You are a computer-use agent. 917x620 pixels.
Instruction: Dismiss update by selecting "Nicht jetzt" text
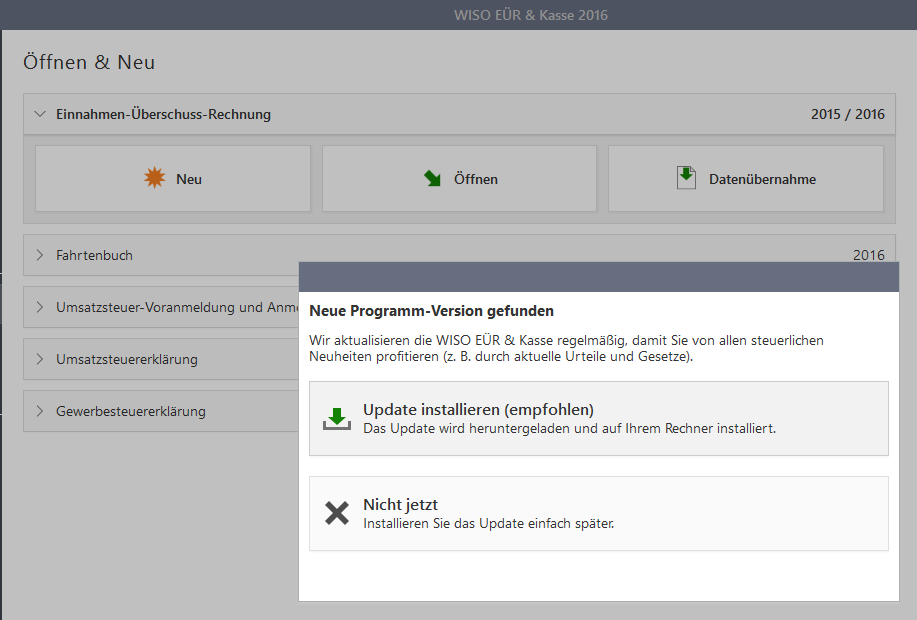pos(400,505)
